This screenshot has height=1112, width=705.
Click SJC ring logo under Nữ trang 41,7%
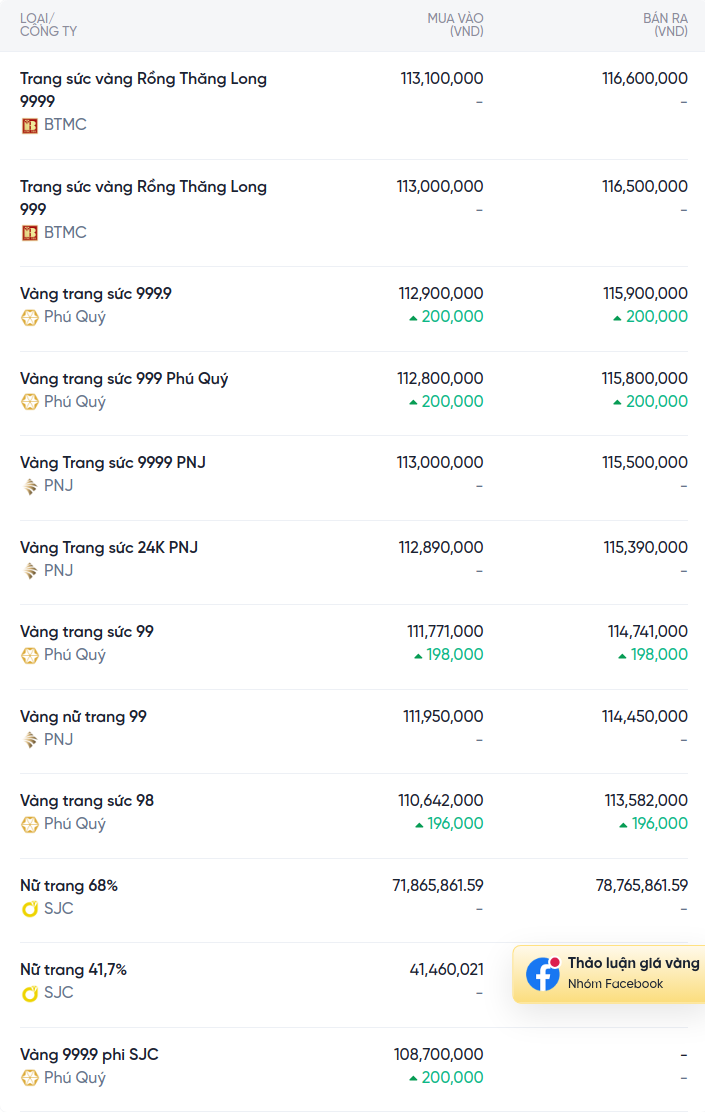tap(29, 994)
